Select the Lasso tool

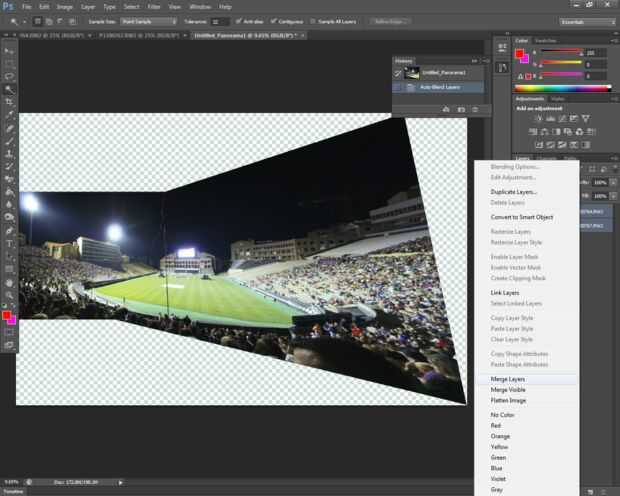[9, 77]
